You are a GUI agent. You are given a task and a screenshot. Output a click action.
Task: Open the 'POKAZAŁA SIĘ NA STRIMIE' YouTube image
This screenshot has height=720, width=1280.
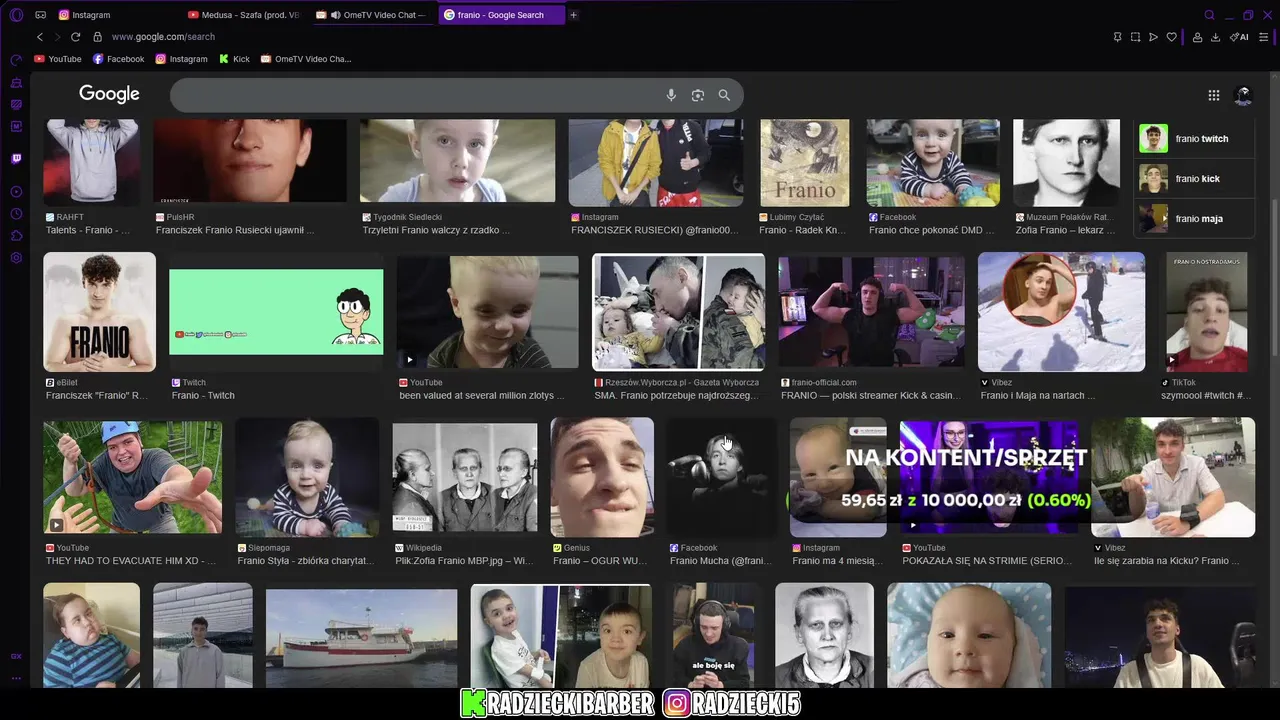click(x=989, y=478)
